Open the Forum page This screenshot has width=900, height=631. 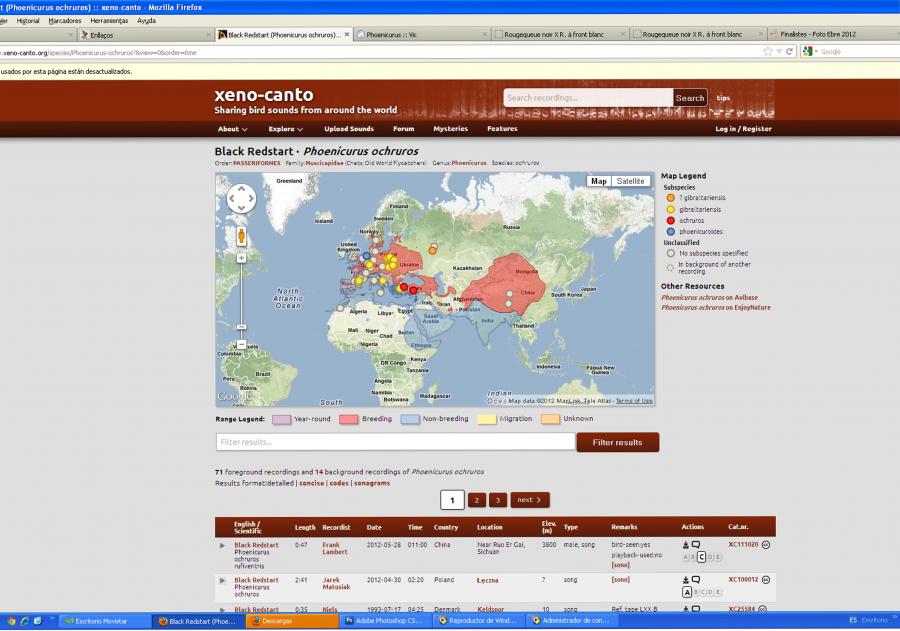pyautogui.click(x=404, y=129)
